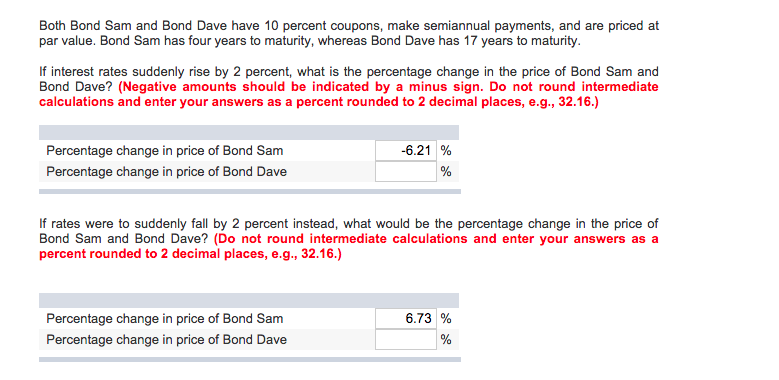
Task: Click percent sign beside empty second-table Dave field
Action: tap(446, 340)
